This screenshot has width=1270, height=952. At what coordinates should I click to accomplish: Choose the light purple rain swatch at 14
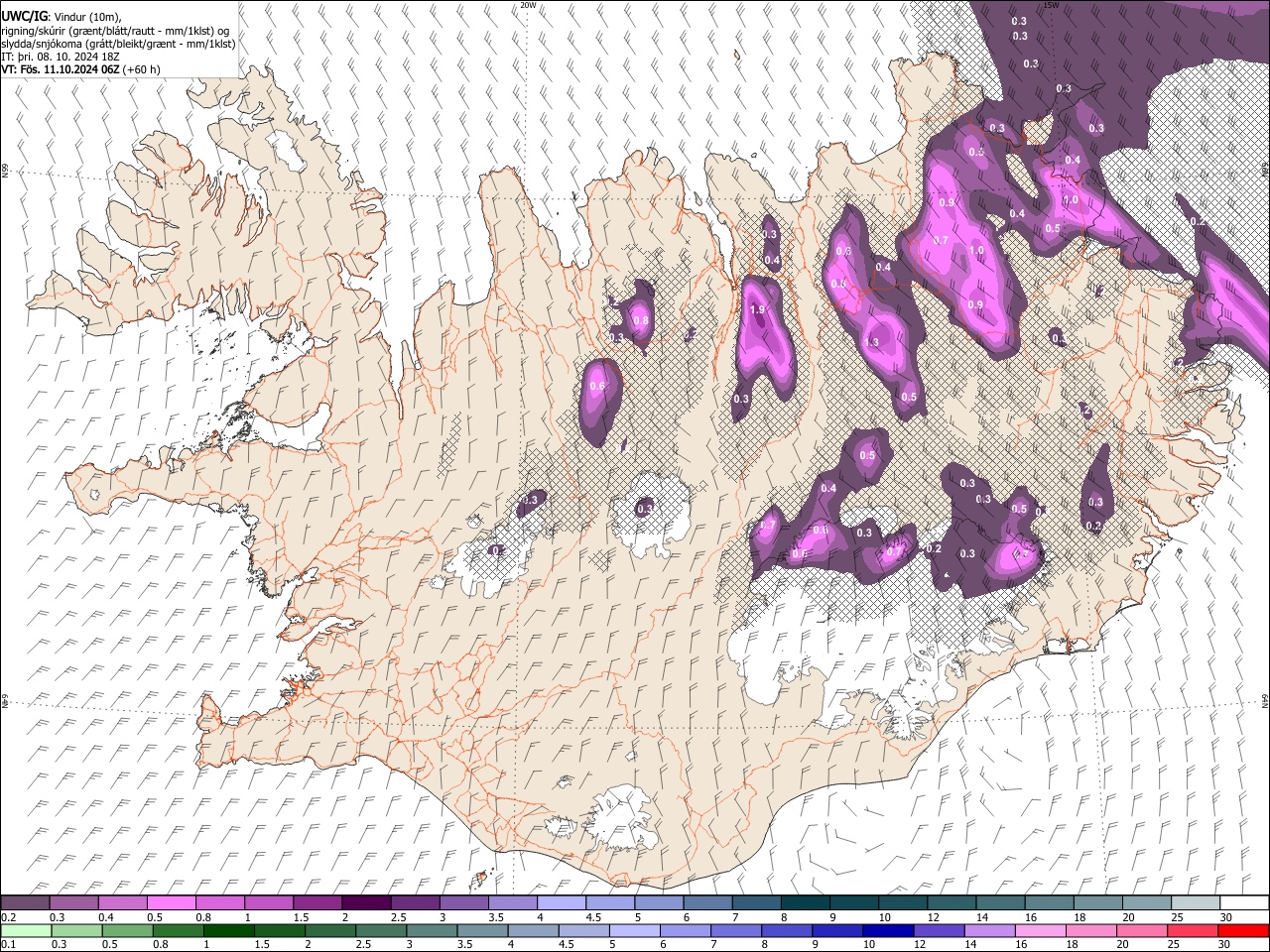click(990, 930)
